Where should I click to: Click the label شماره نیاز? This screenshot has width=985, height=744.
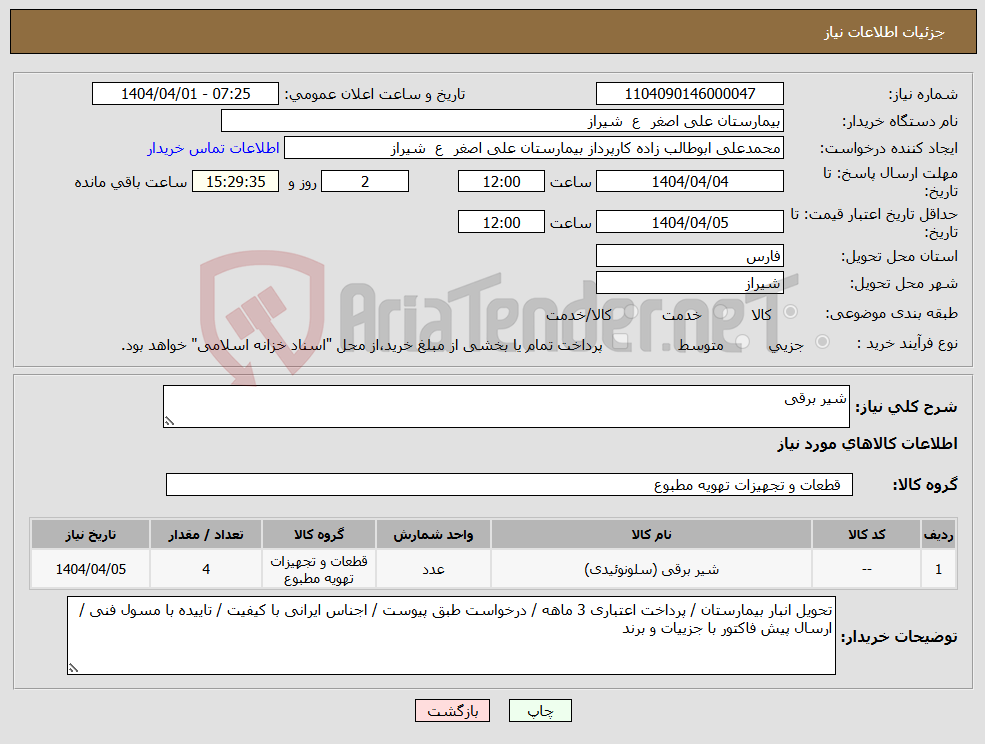[923, 94]
